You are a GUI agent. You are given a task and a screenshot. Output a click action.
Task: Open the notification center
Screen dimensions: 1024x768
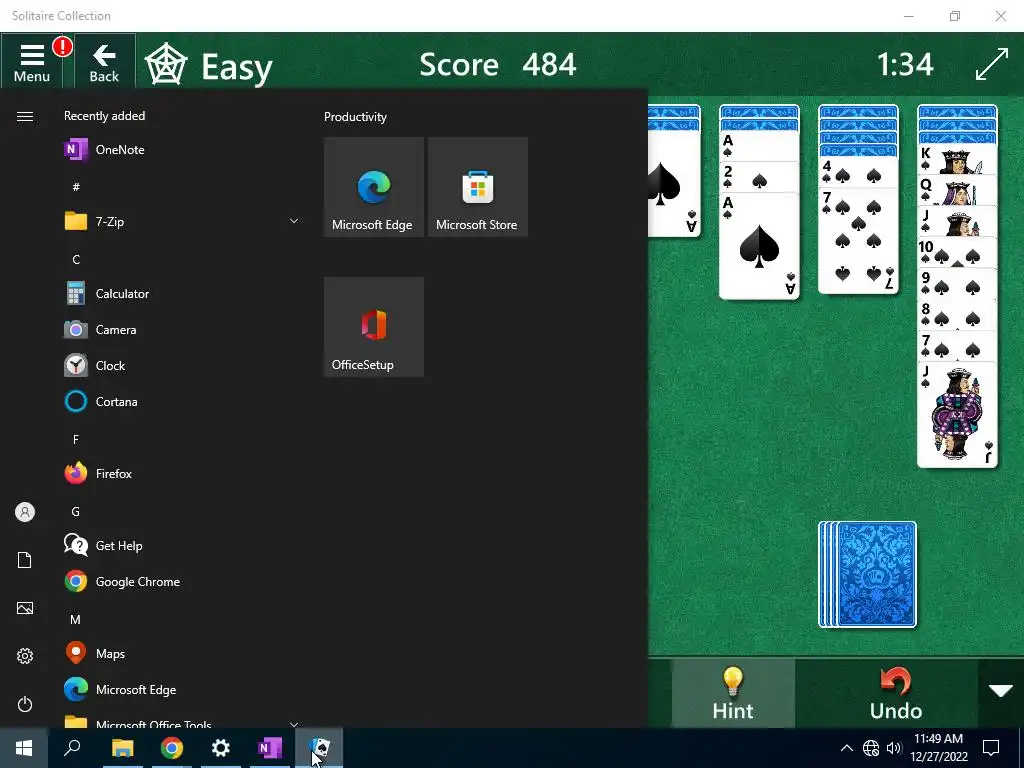(x=991, y=748)
